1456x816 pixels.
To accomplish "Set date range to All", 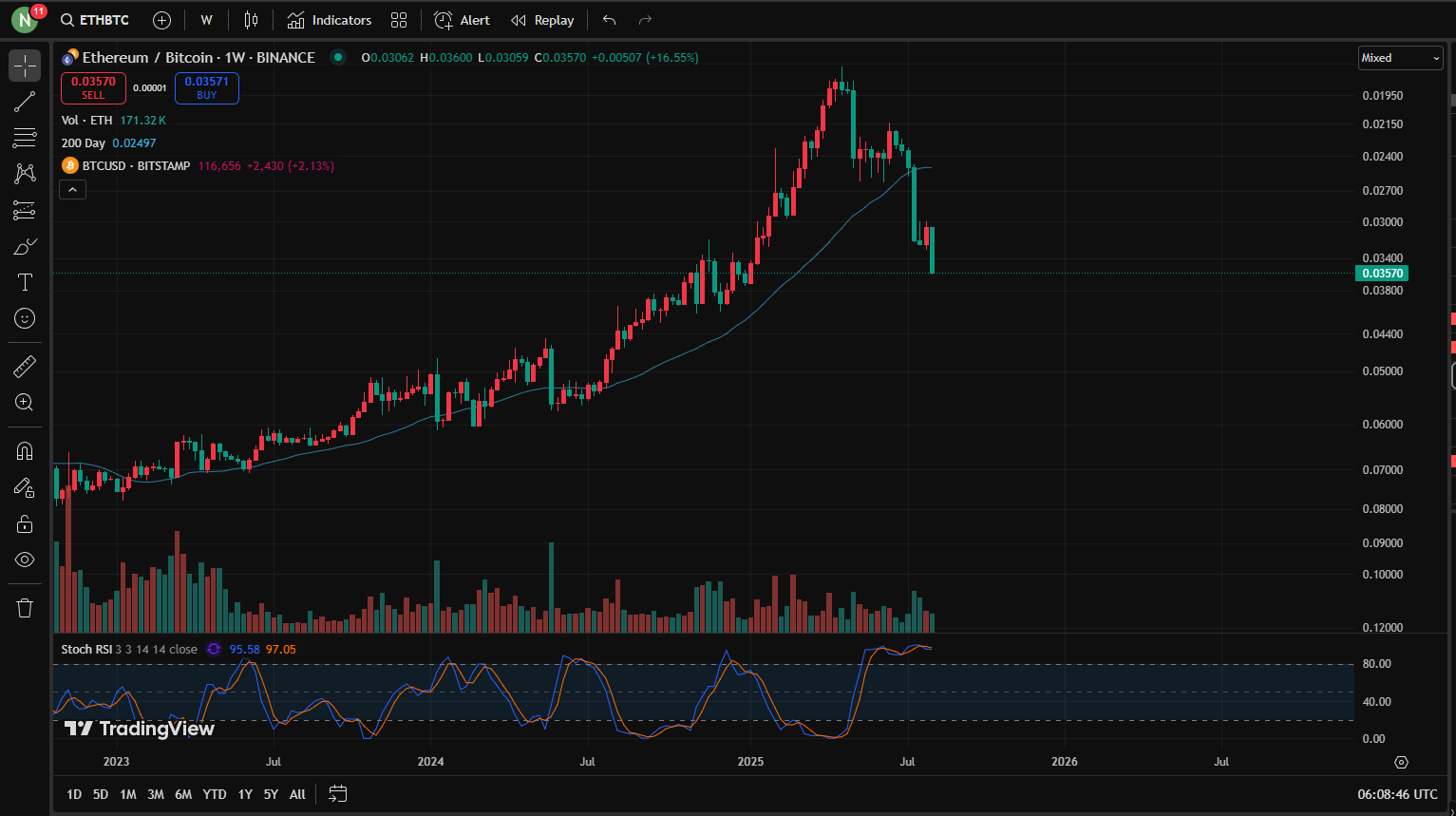I will pos(297,794).
